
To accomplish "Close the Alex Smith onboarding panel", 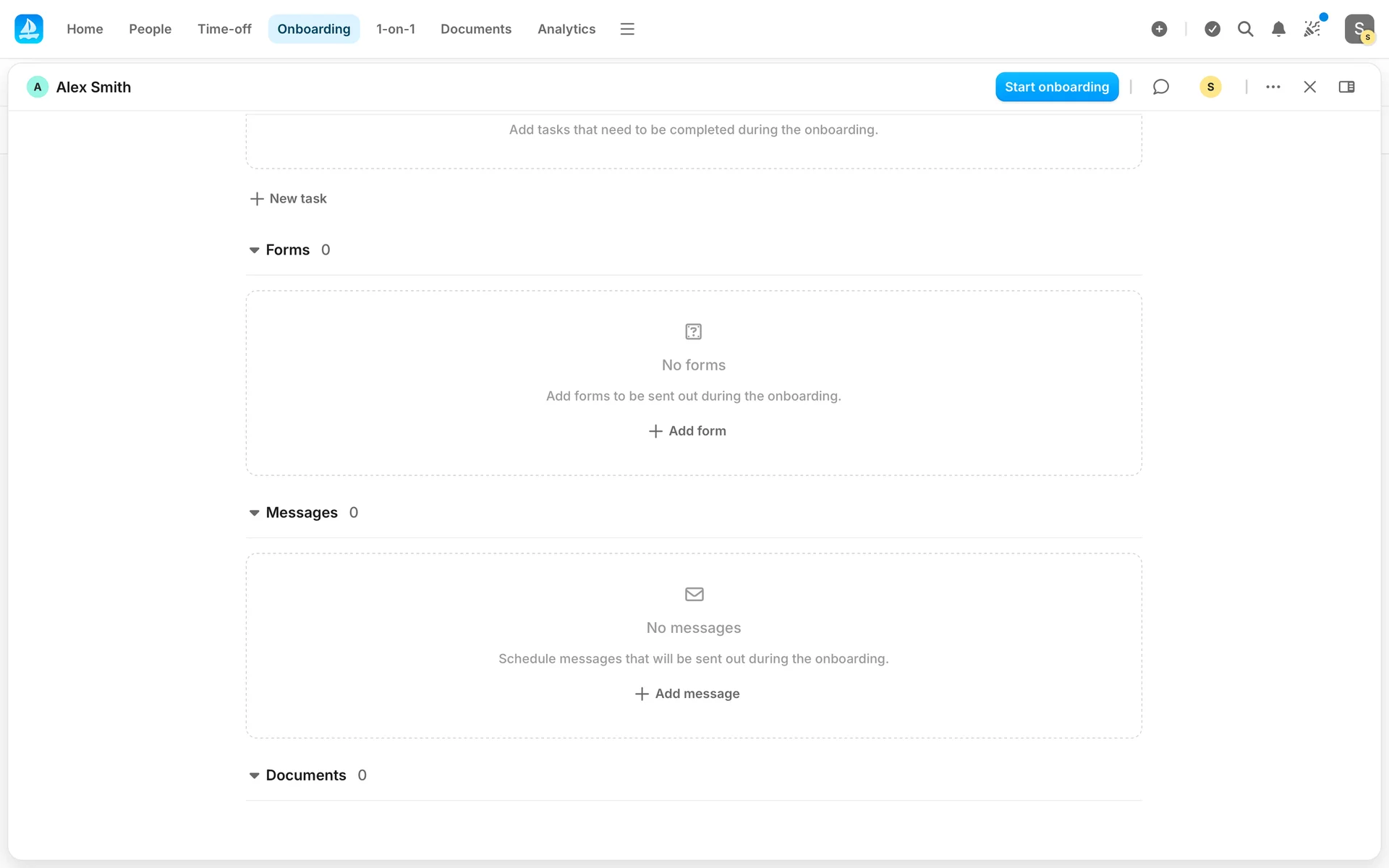I will point(1309,87).
